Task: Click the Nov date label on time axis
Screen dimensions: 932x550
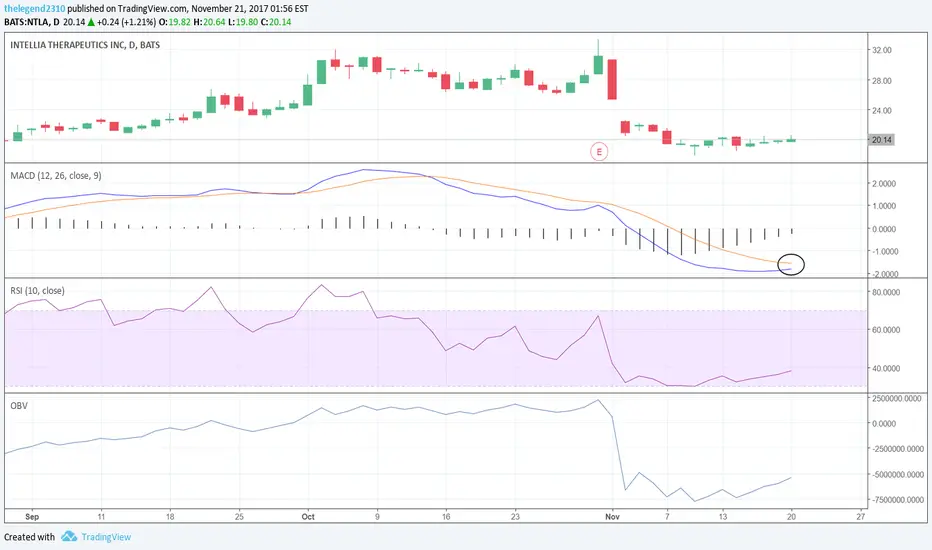Action: (612, 517)
